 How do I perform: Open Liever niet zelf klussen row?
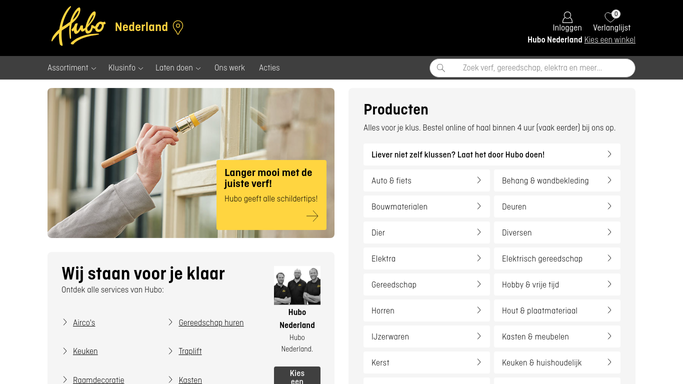(x=492, y=155)
